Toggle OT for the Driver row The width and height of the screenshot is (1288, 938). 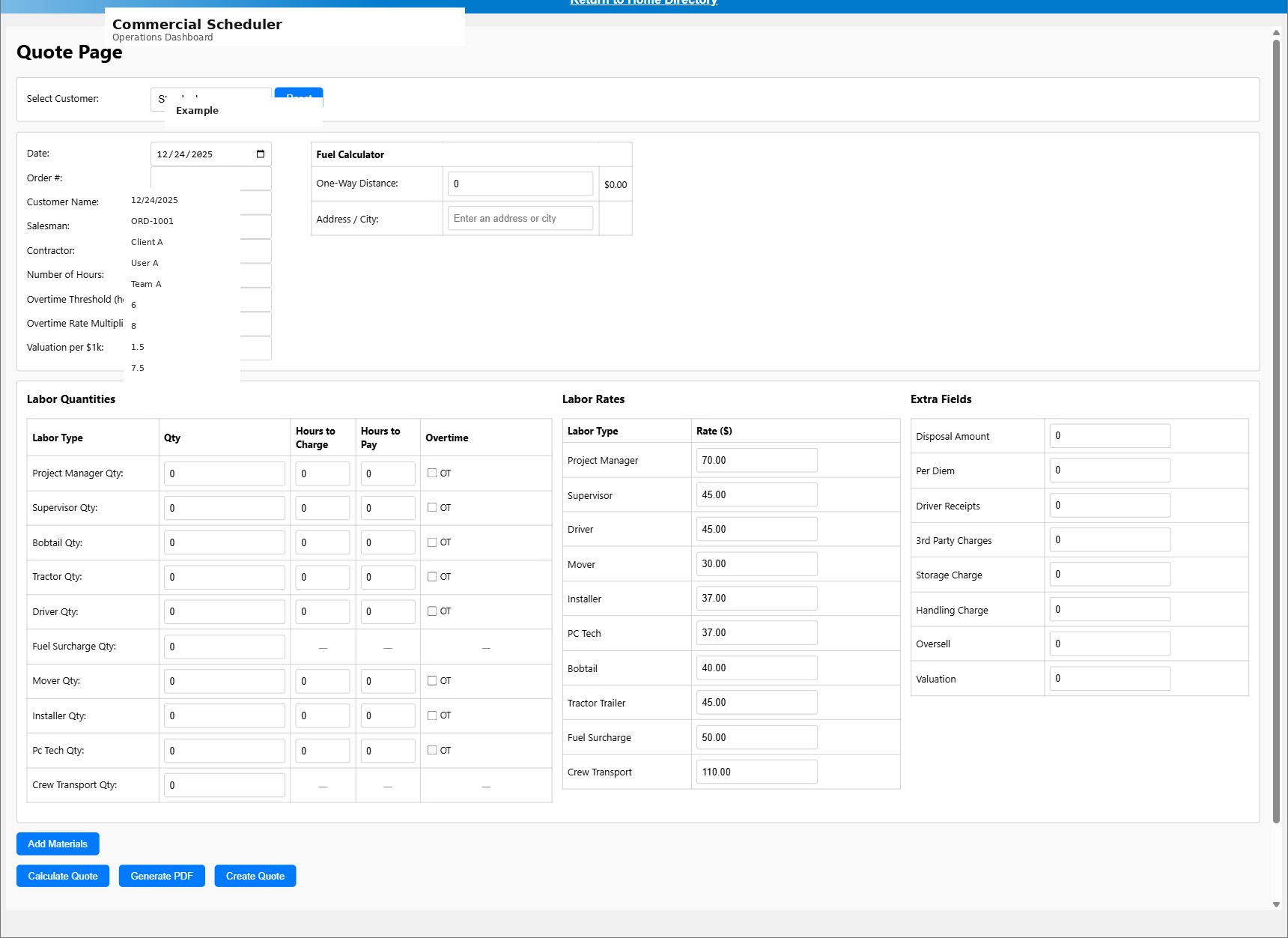click(432, 611)
